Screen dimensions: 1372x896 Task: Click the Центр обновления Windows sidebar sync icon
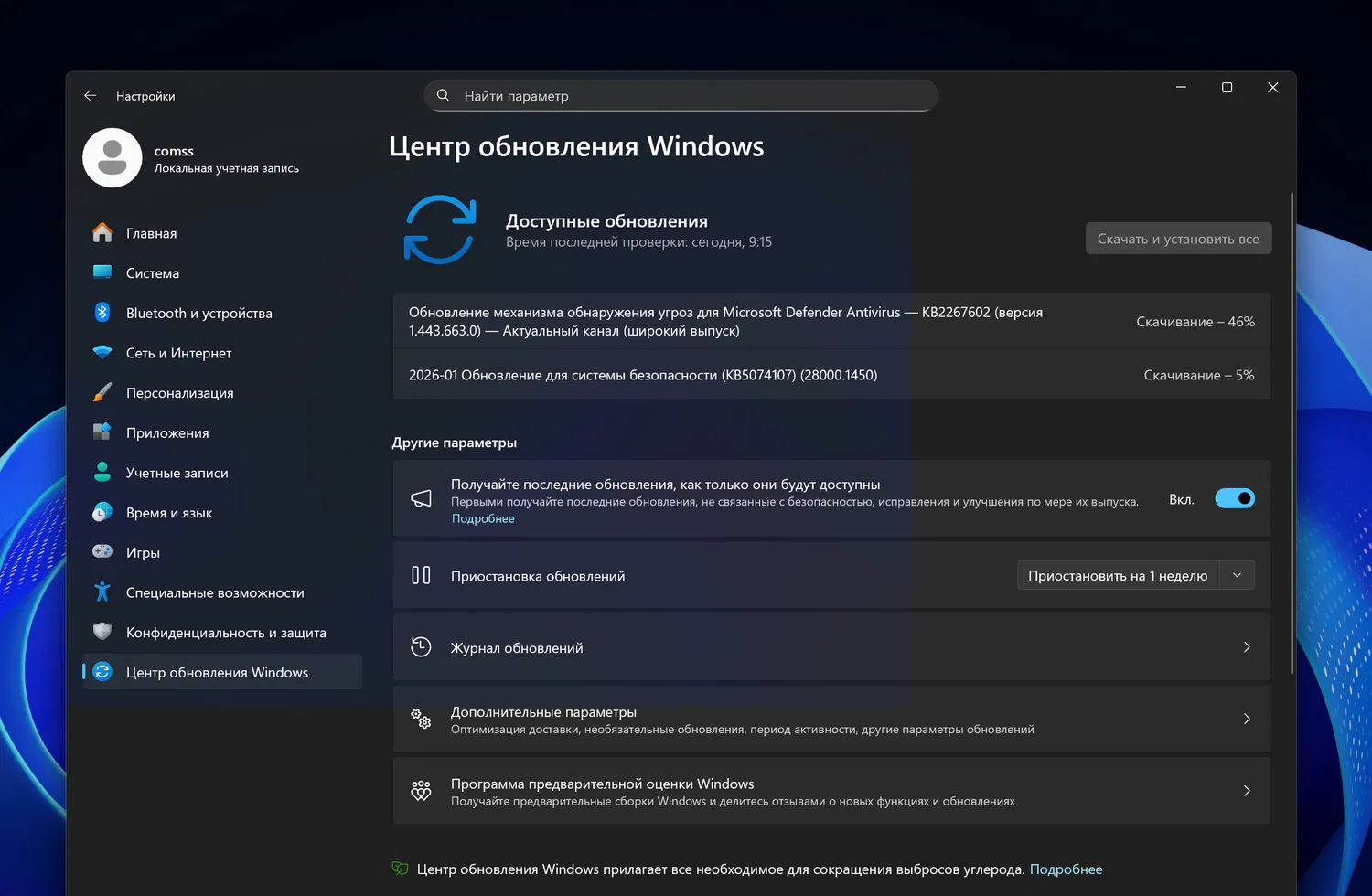(102, 672)
